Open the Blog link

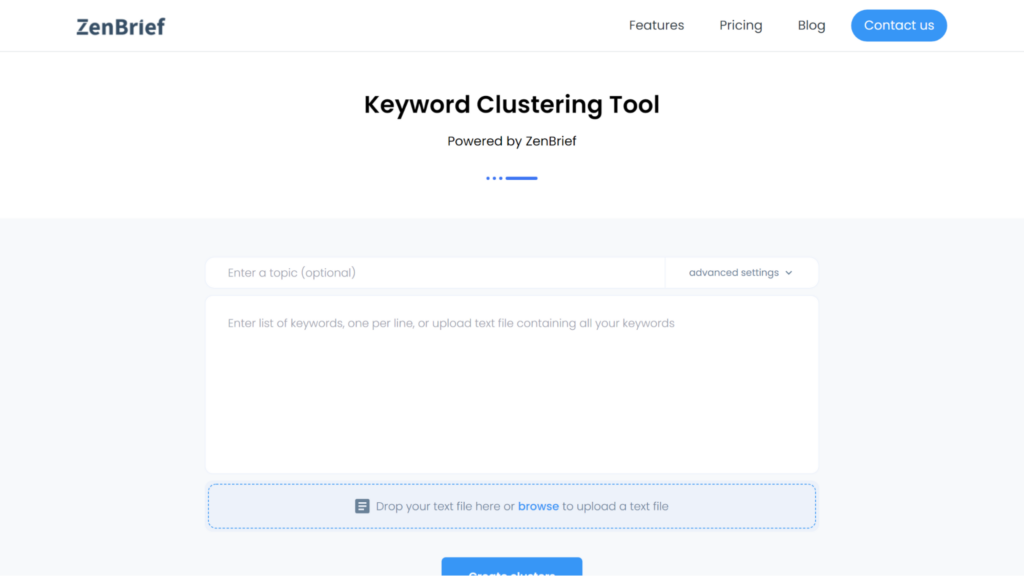[811, 25]
